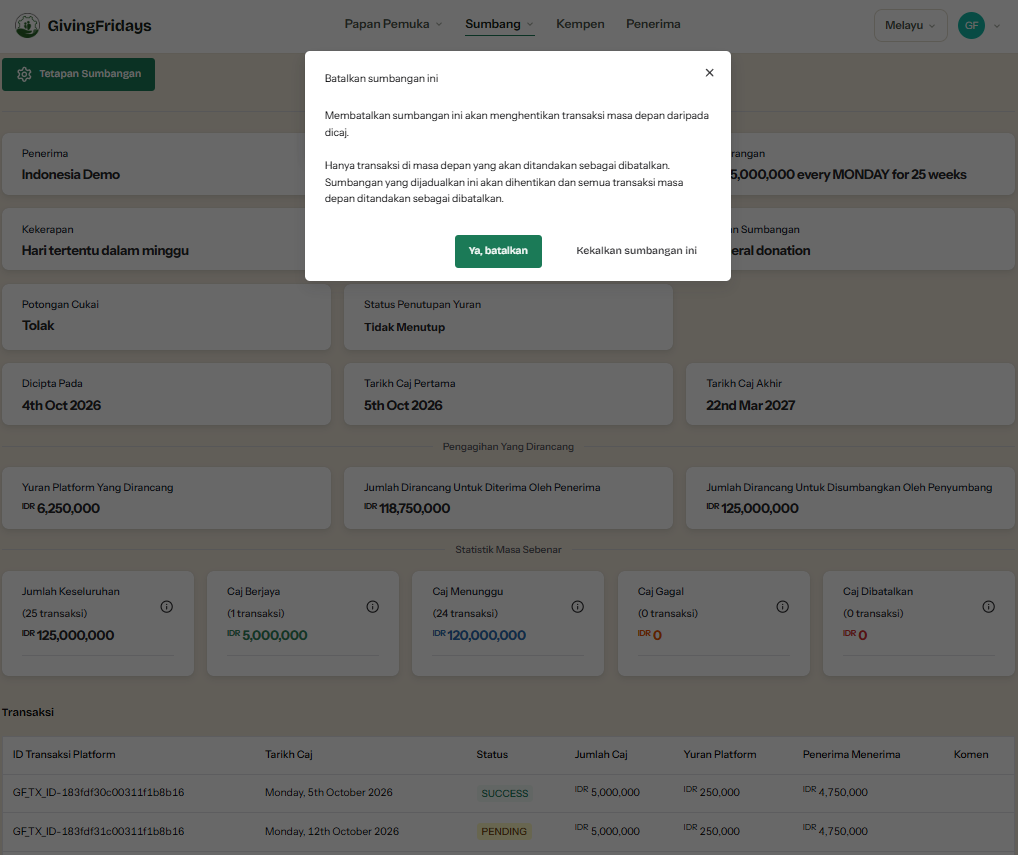This screenshot has height=855, width=1018.
Task: Open Tetapan Sumbangan settings
Action: pyautogui.click(x=79, y=74)
